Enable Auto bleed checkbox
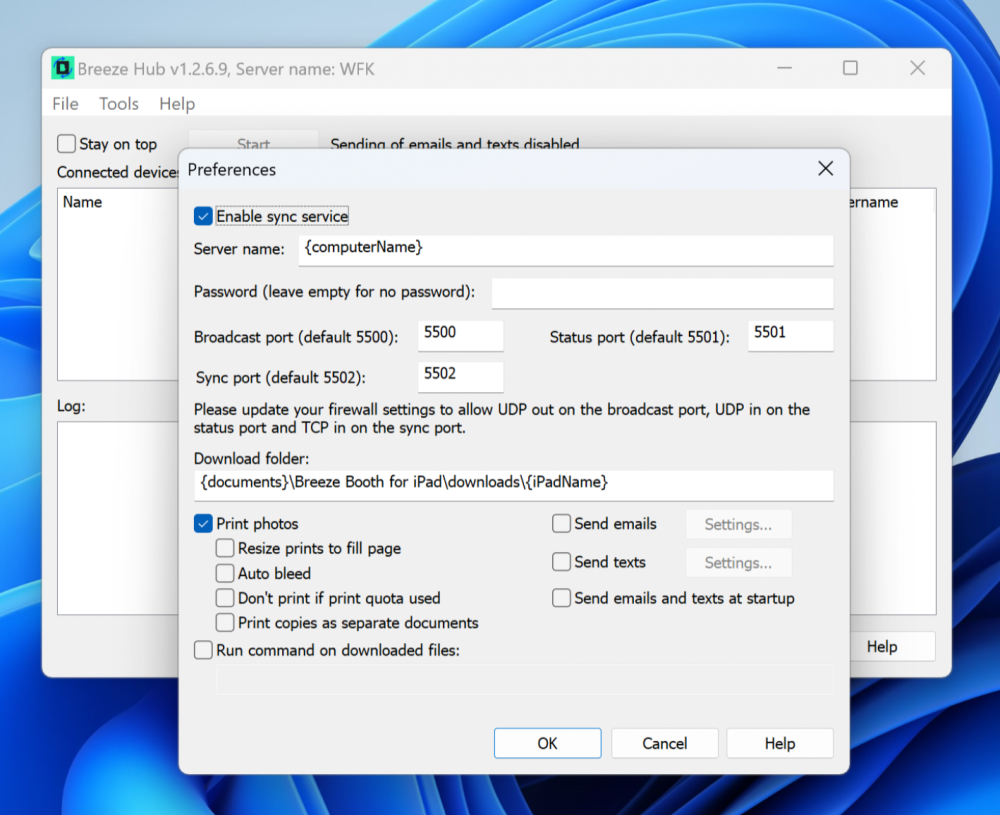 [x=224, y=573]
